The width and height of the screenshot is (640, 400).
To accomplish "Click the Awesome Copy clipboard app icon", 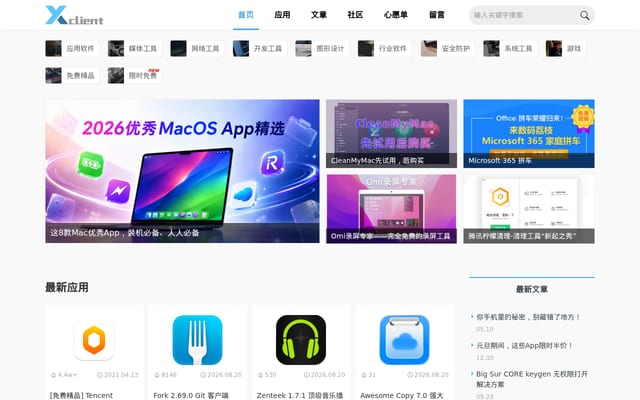I will (x=404, y=340).
